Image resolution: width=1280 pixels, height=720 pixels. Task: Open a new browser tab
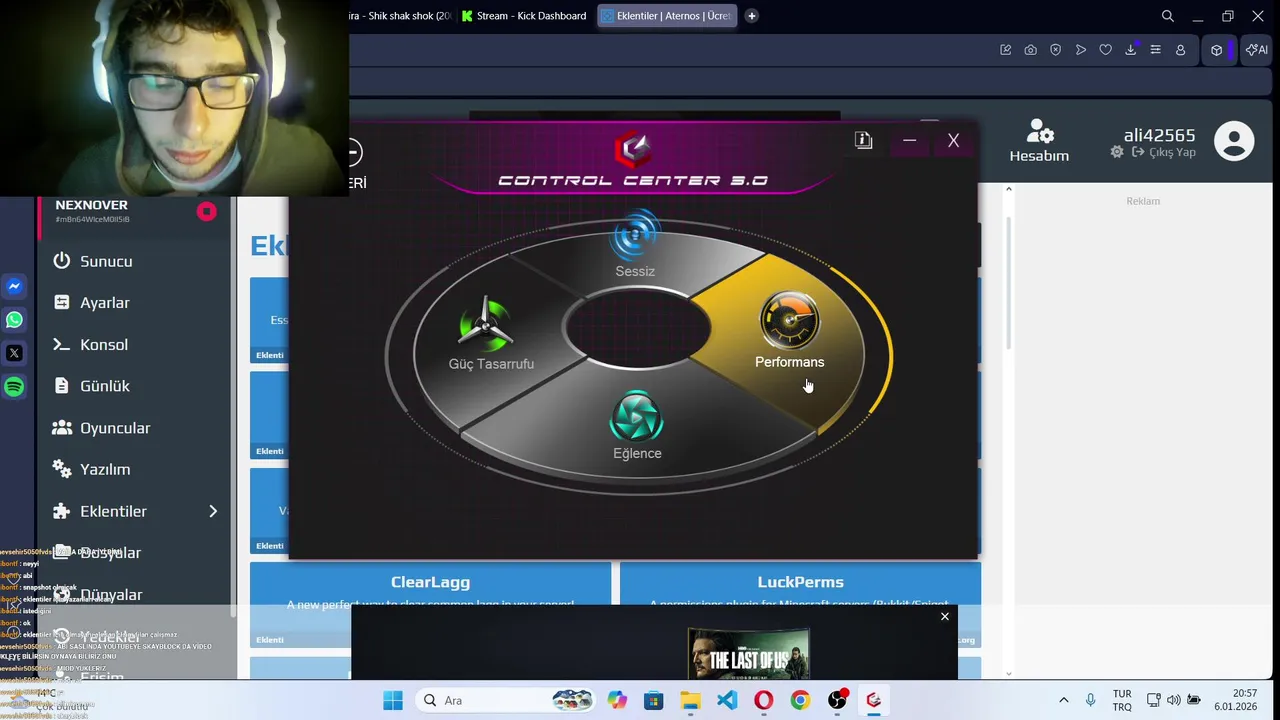tap(751, 16)
